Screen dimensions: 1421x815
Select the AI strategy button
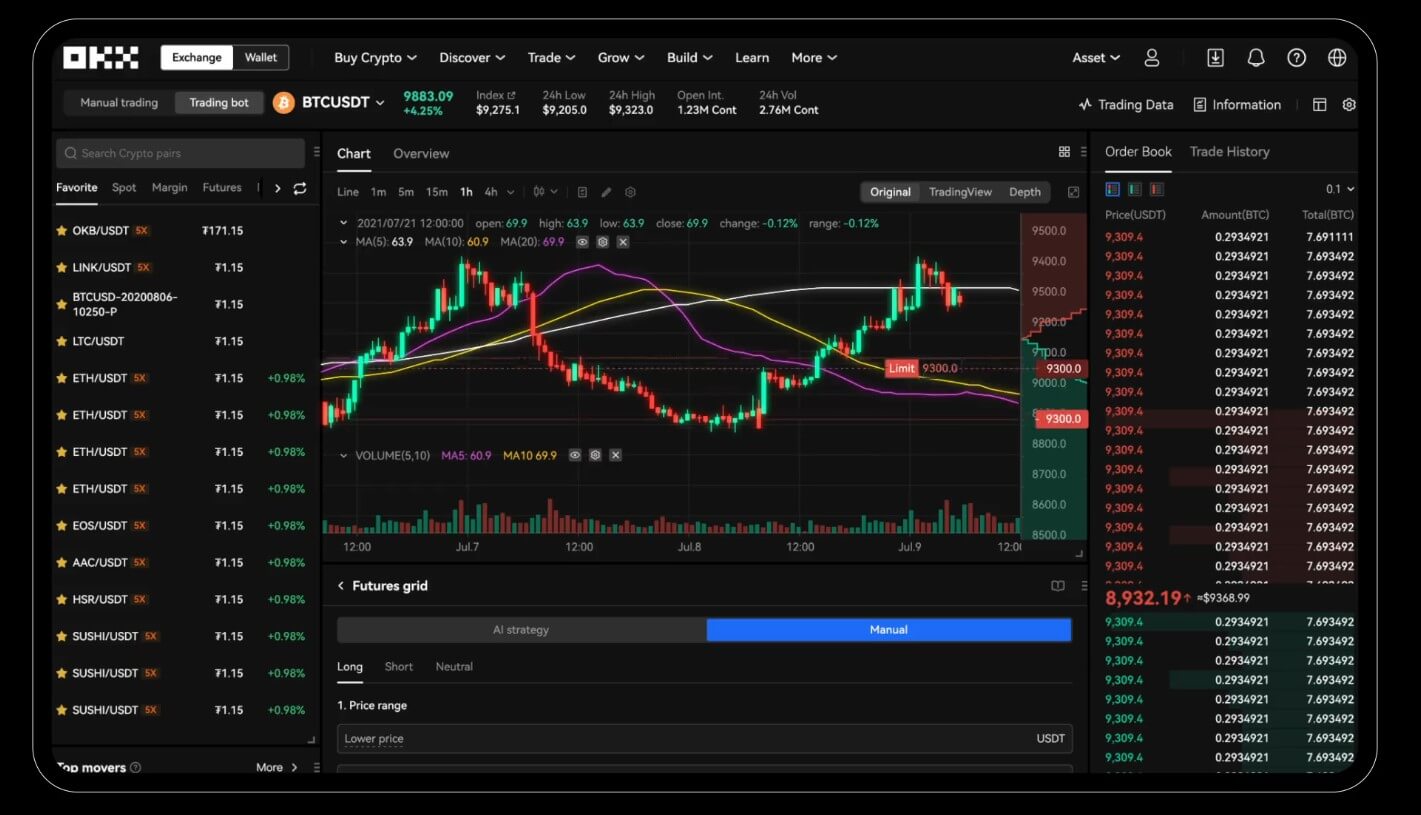click(x=521, y=630)
